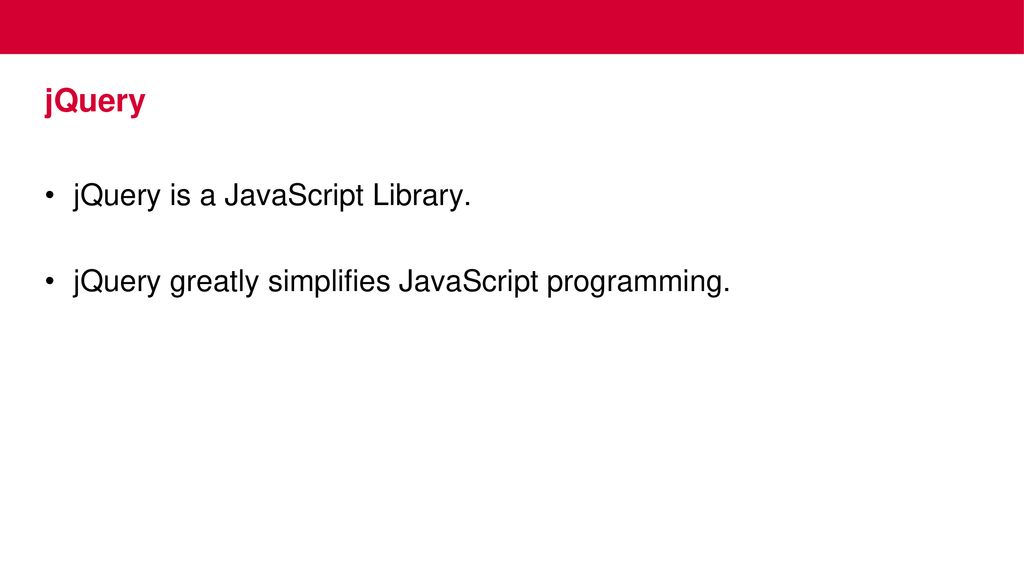Viewport: 1024px width, 576px height.
Task: Click the word "Library."
Action: click(422, 196)
